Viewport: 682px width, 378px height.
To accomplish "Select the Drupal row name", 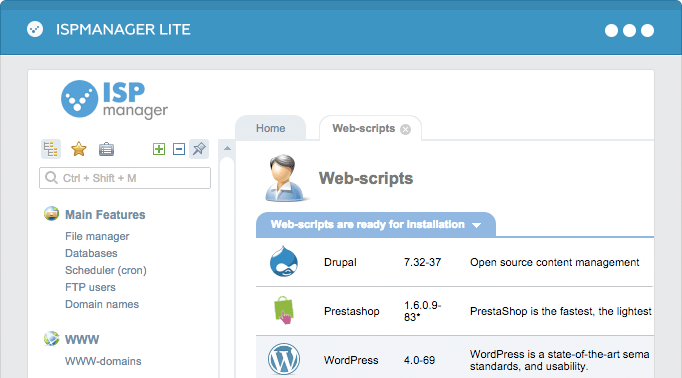I will (x=340, y=262).
